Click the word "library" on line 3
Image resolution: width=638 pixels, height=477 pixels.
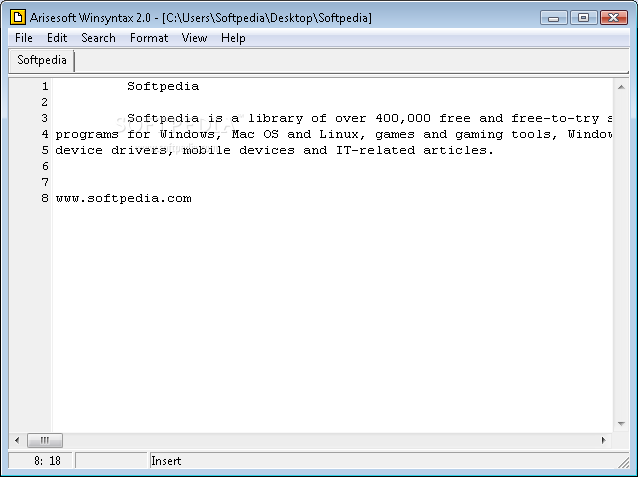coord(275,118)
